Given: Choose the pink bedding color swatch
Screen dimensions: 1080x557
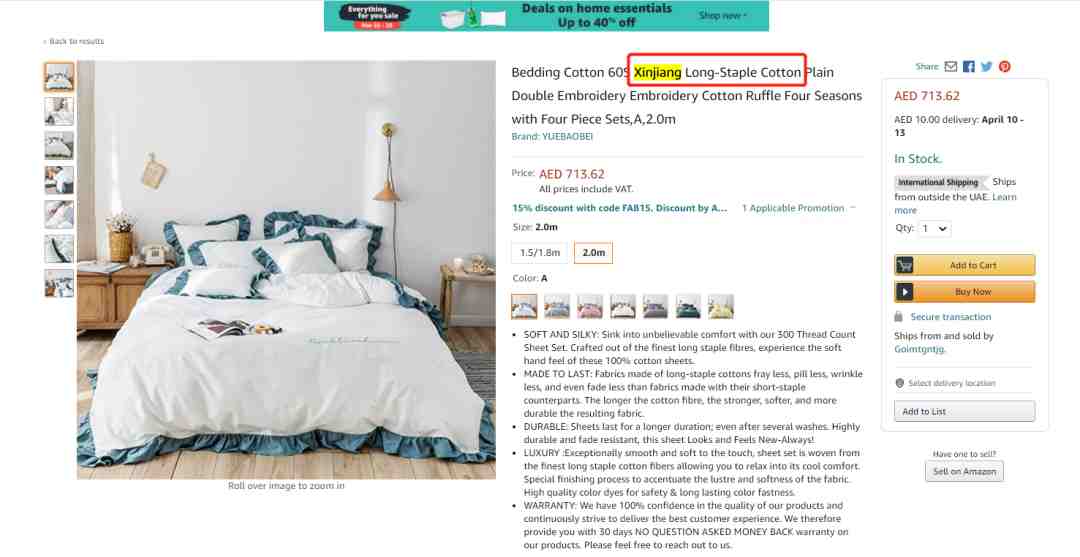Looking at the screenshot, I should [590, 306].
